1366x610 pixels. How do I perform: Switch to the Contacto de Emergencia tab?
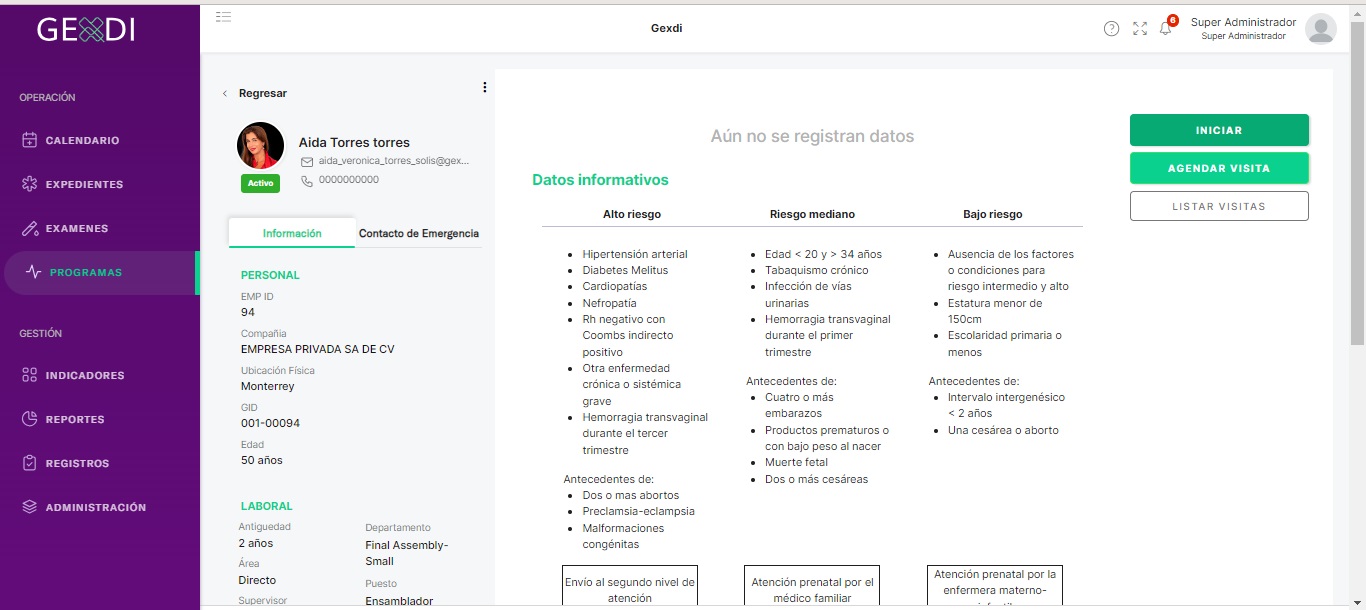pos(418,233)
